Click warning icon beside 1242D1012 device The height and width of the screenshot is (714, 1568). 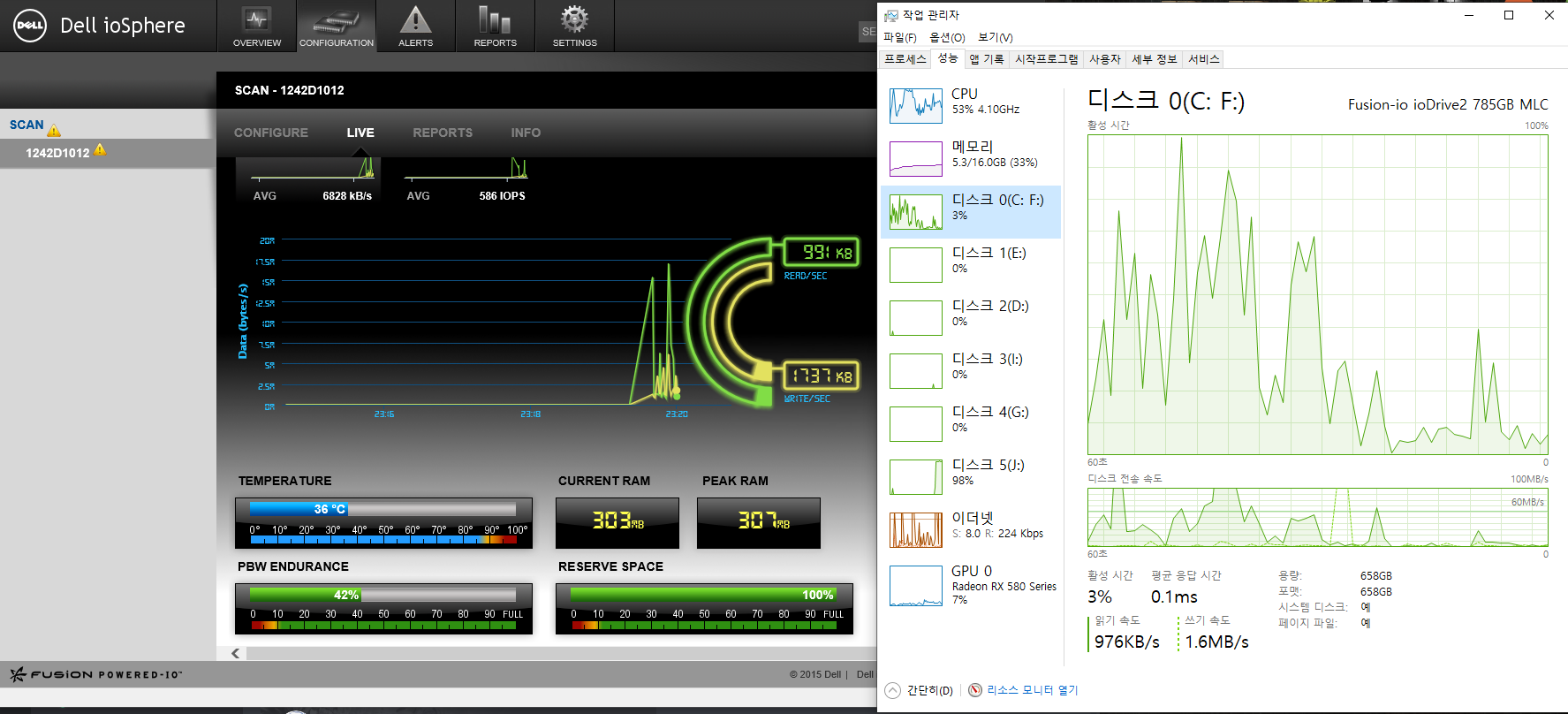point(100,149)
